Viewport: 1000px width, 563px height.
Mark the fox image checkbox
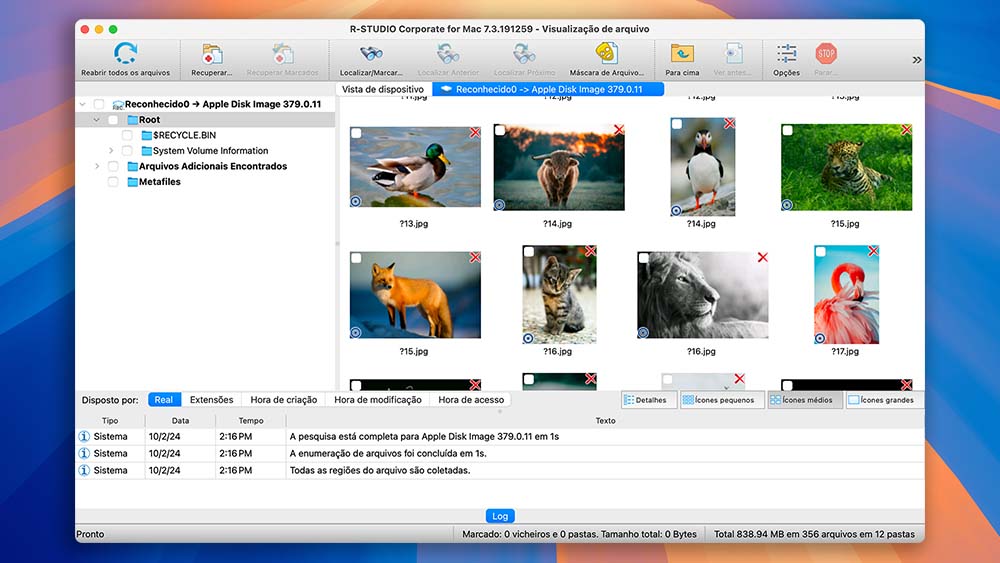tap(357, 258)
